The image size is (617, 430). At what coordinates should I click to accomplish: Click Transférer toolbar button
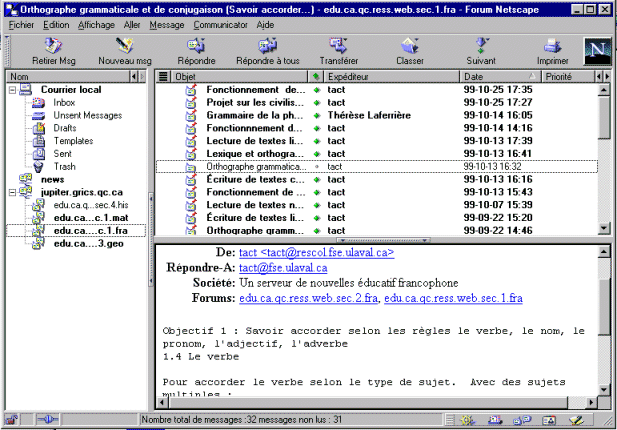338,51
